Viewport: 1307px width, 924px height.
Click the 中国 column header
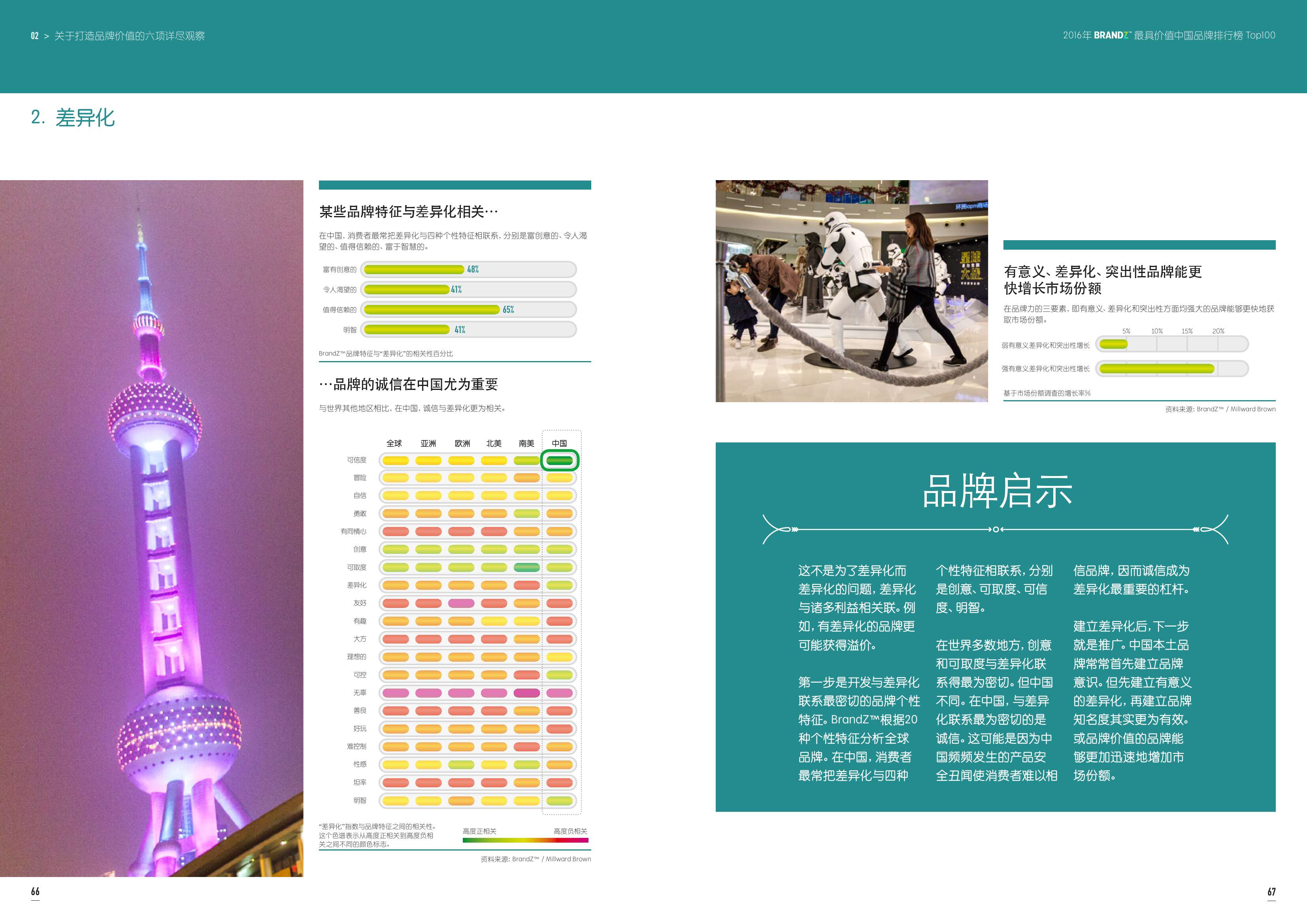559,443
